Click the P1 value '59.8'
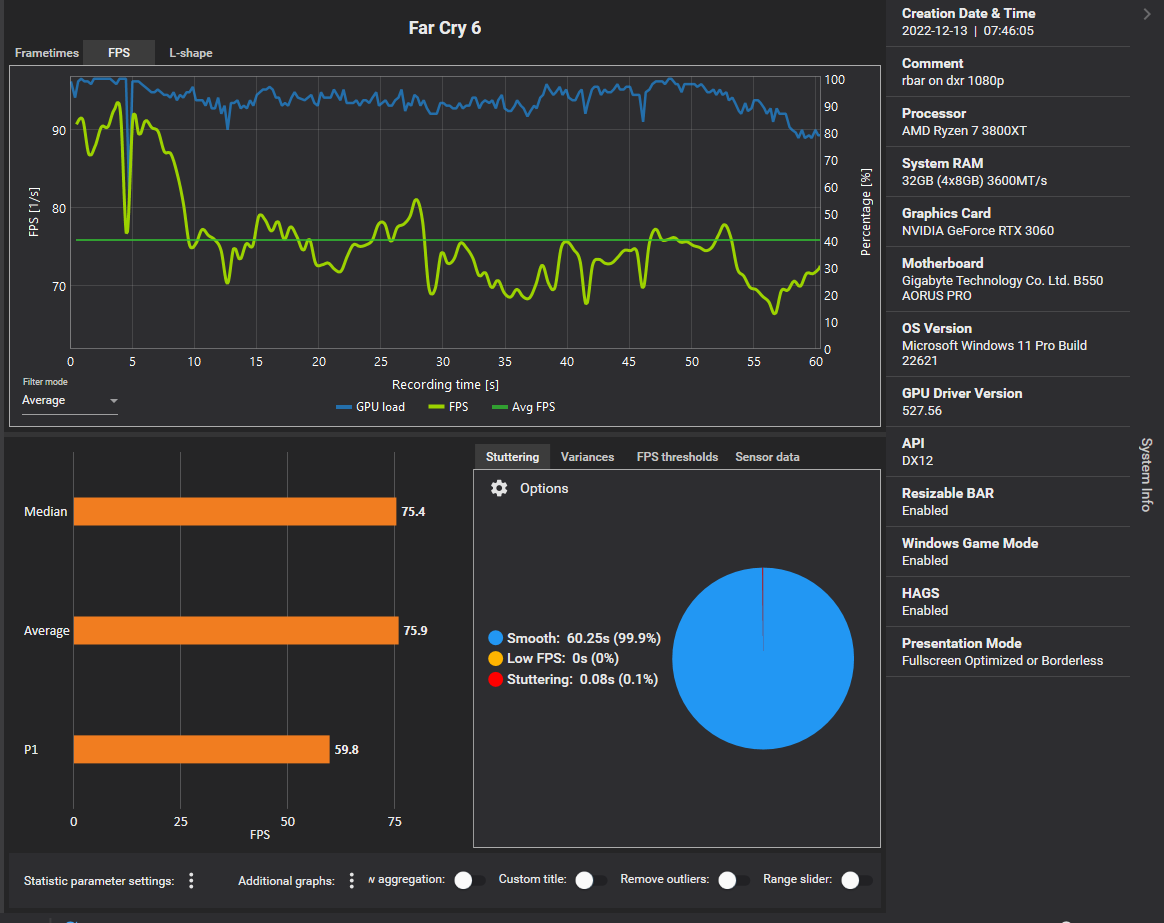Viewport: 1164px width, 923px height. (x=346, y=749)
